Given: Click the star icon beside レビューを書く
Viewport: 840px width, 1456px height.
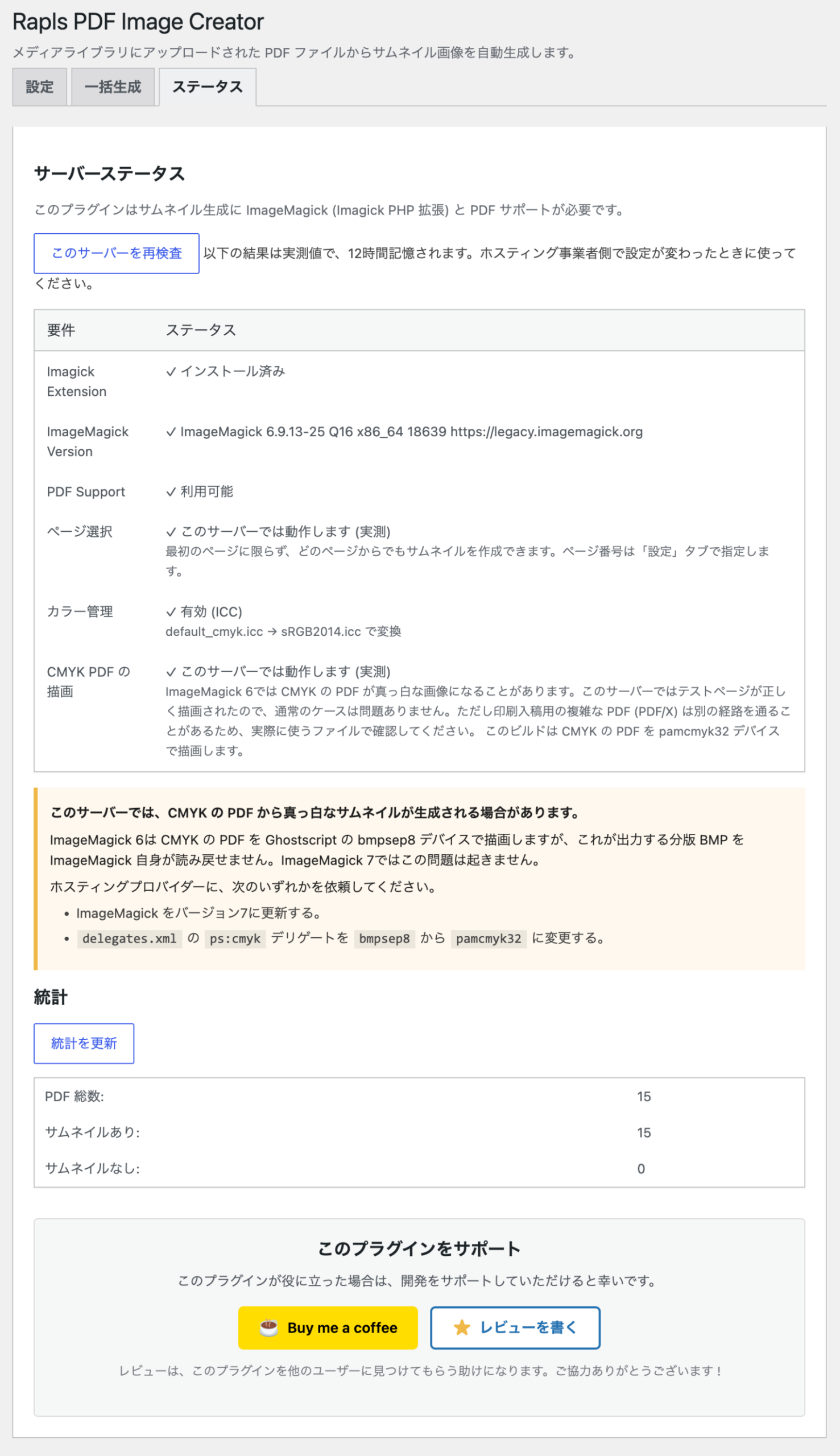Looking at the screenshot, I should point(462,1327).
